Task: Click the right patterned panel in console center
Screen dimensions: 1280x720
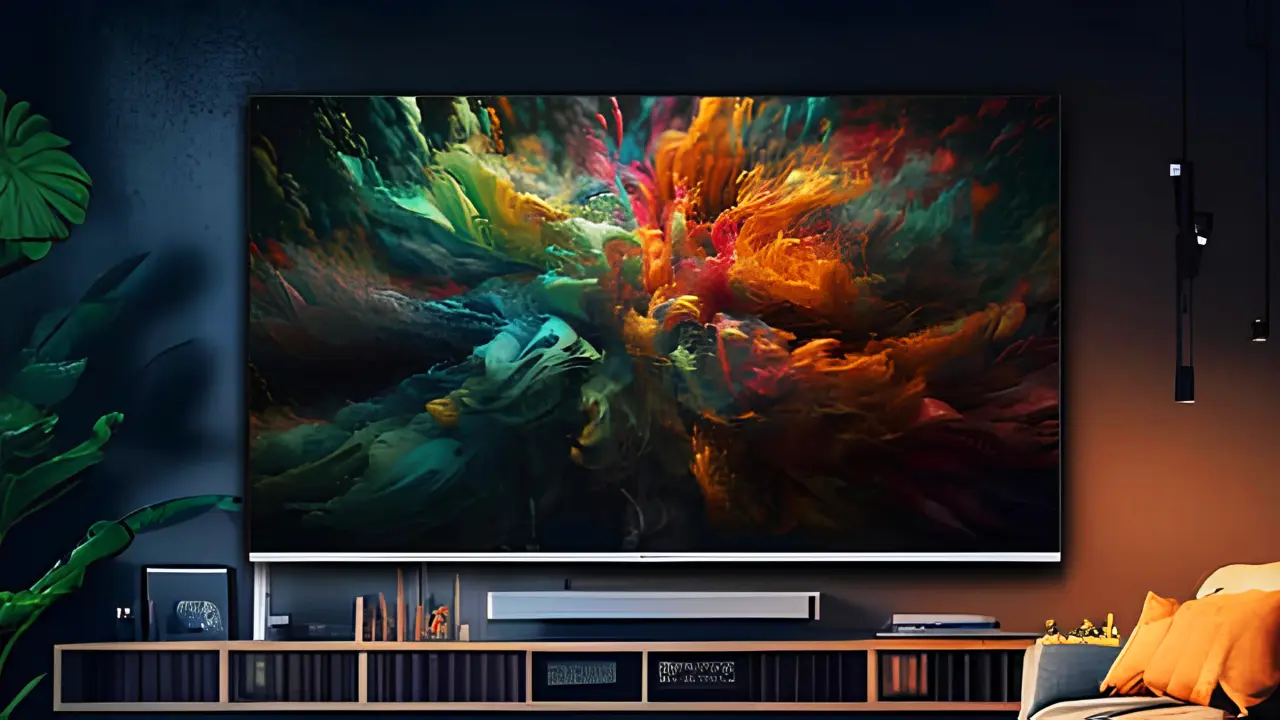Action: [697, 673]
